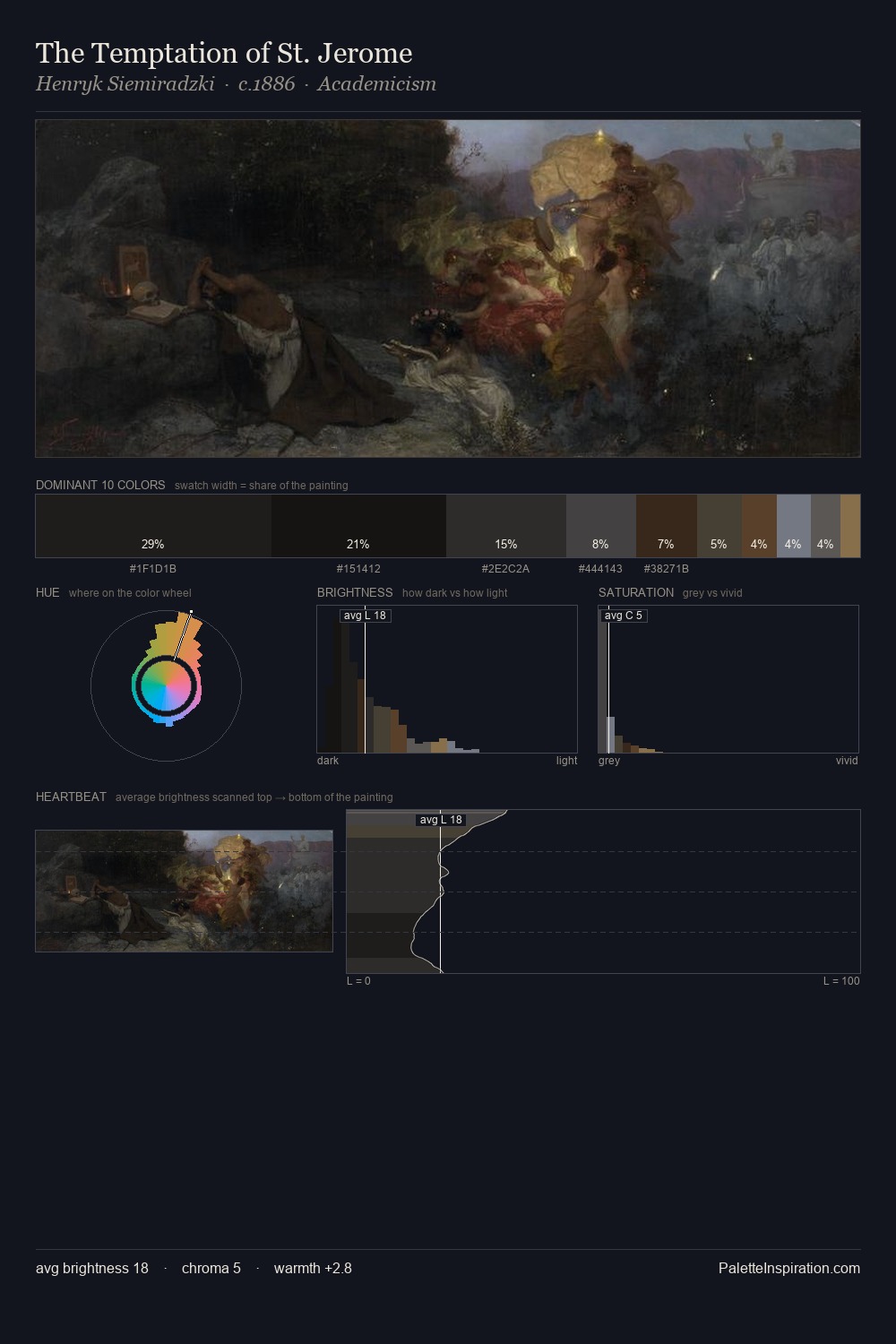Click the artist name Henryk Siemiradzki
The height and width of the screenshot is (1344, 896).
(x=125, y=84)
